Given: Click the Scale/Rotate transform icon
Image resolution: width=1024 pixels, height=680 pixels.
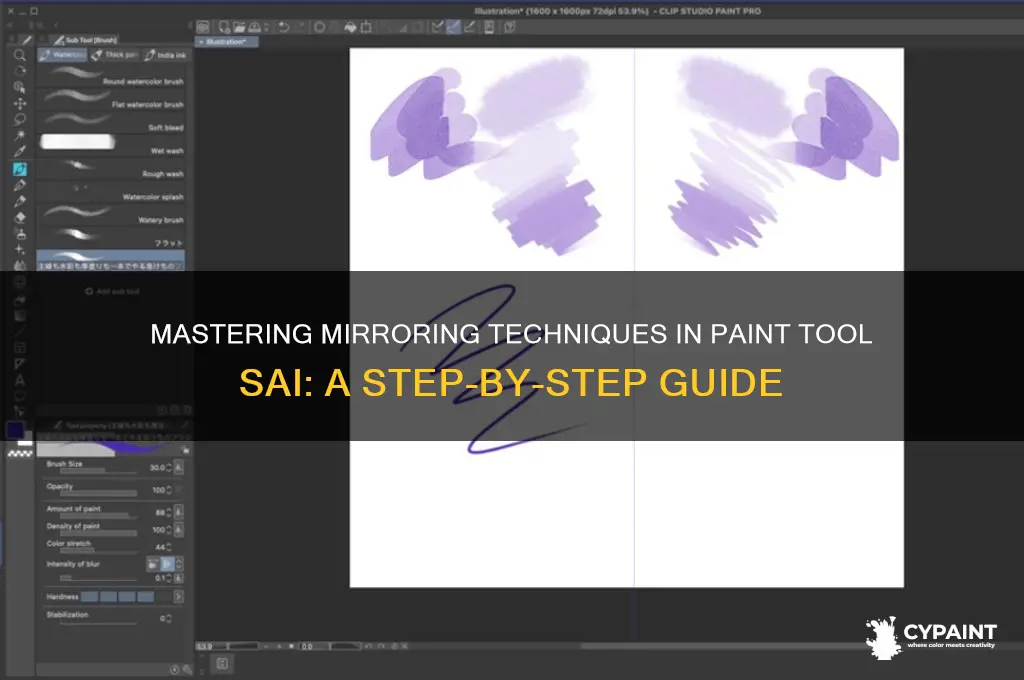Looking at the screenshot, I should pos(366,27).
